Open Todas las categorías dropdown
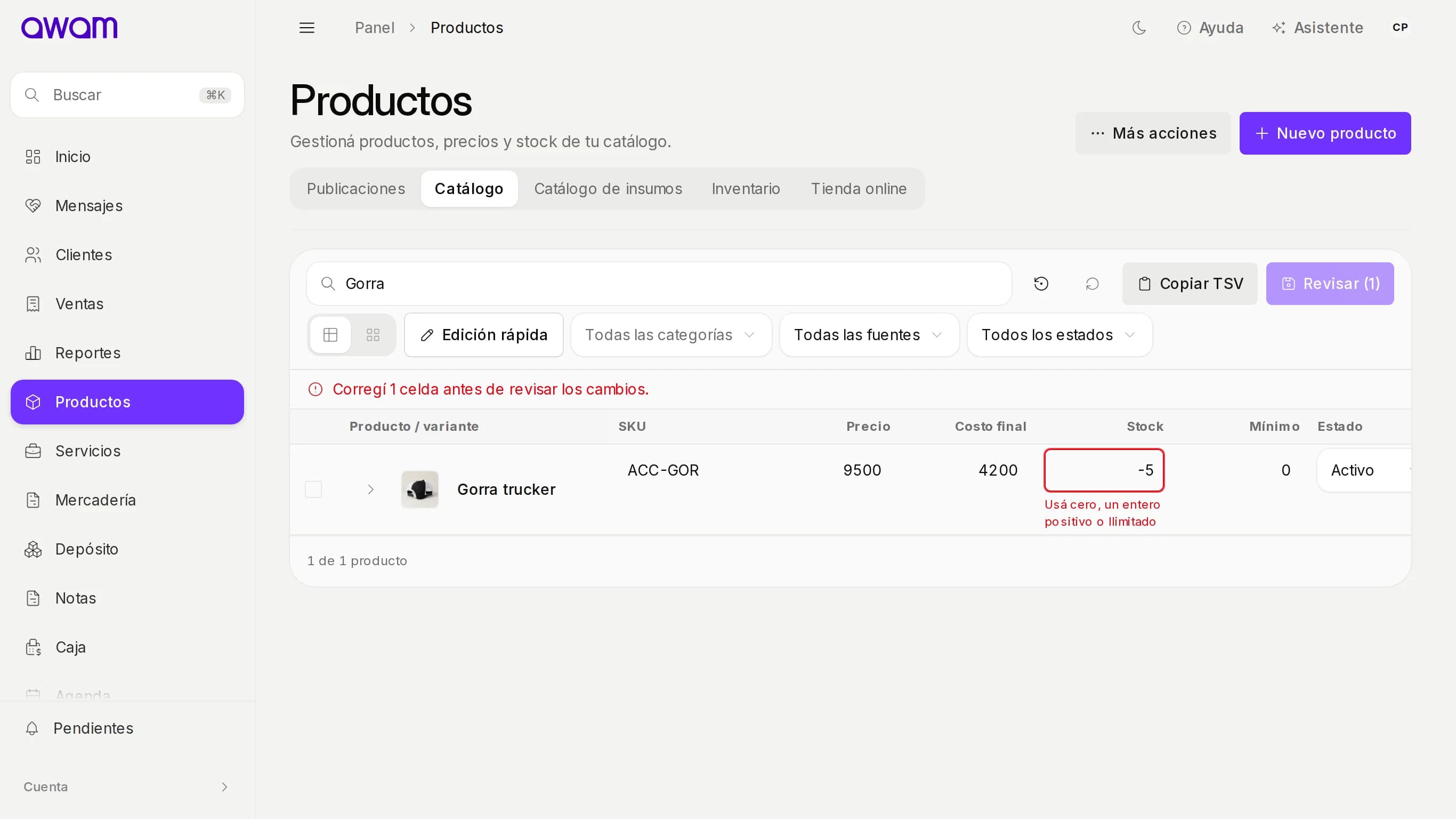The width and height of the screenshot is (1456, 819). 671,335
